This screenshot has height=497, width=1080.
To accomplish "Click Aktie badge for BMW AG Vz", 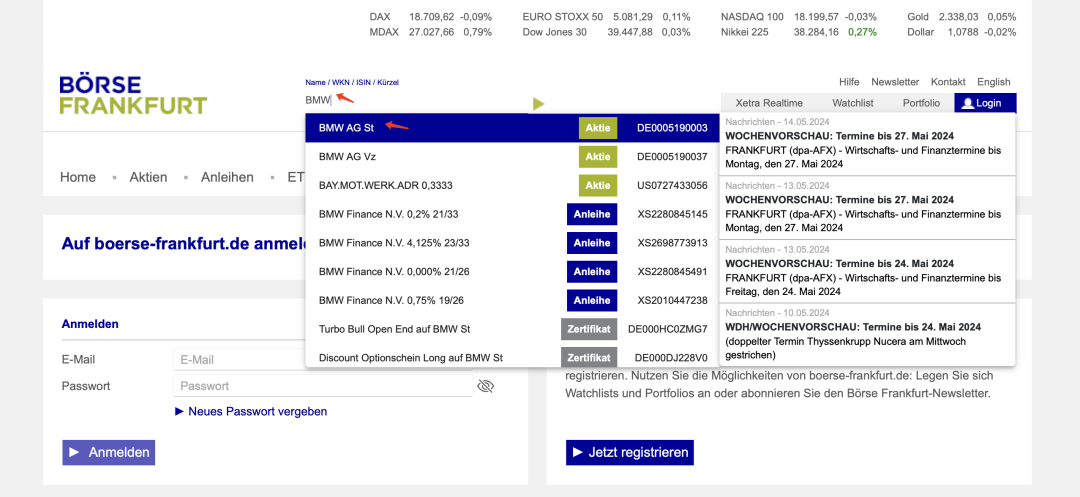I will 598,157.
